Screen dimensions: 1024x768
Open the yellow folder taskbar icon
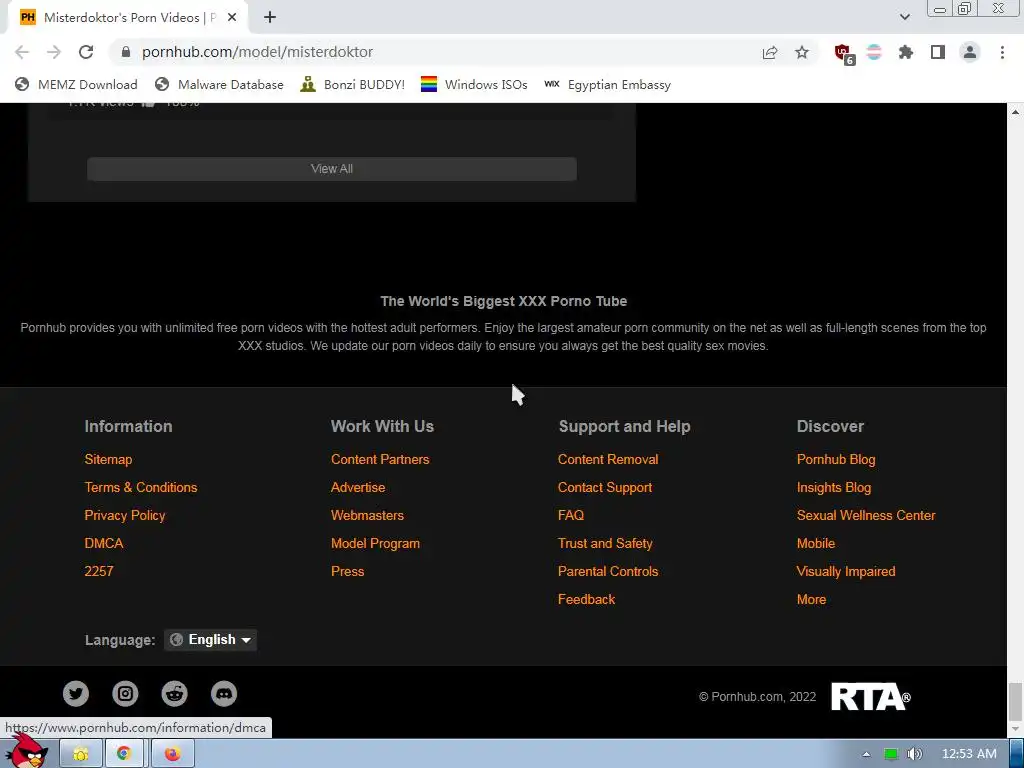81,754
